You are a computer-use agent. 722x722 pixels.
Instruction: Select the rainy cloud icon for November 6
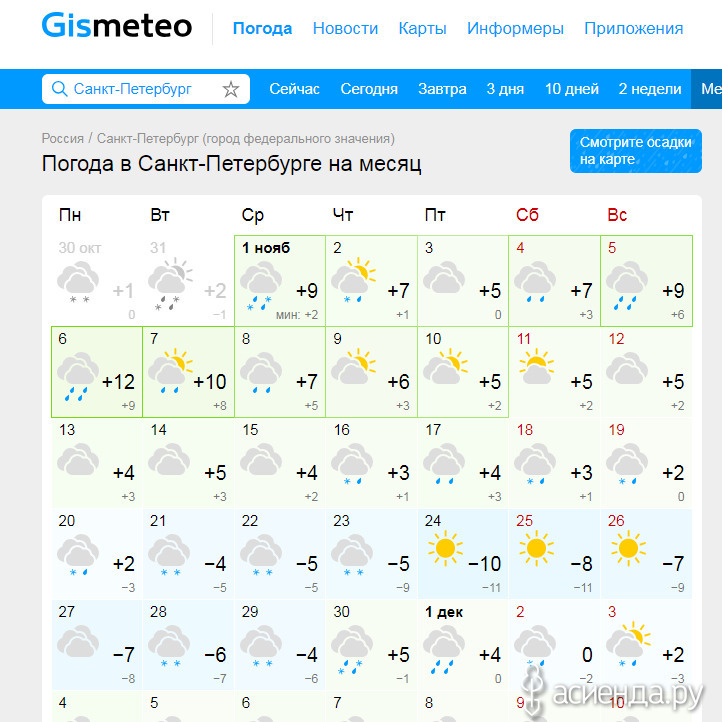point(77,376)
